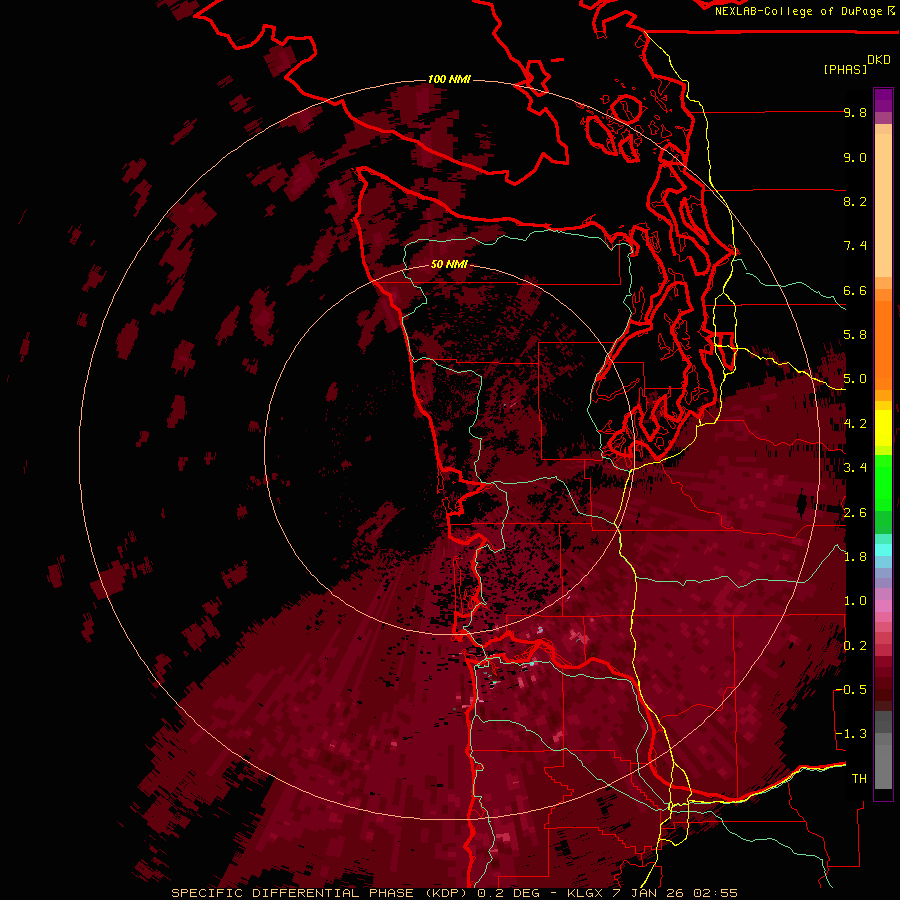Click the 7.4 scale value
Viewport: 900px width, 900px height.
[855, 246]
